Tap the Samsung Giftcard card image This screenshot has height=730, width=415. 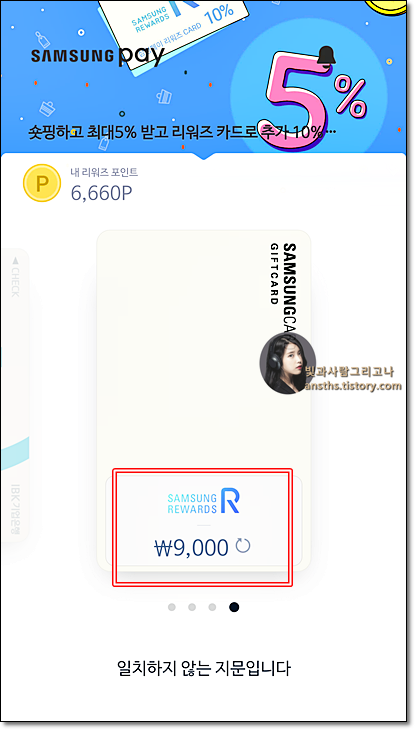click(204, 400)
